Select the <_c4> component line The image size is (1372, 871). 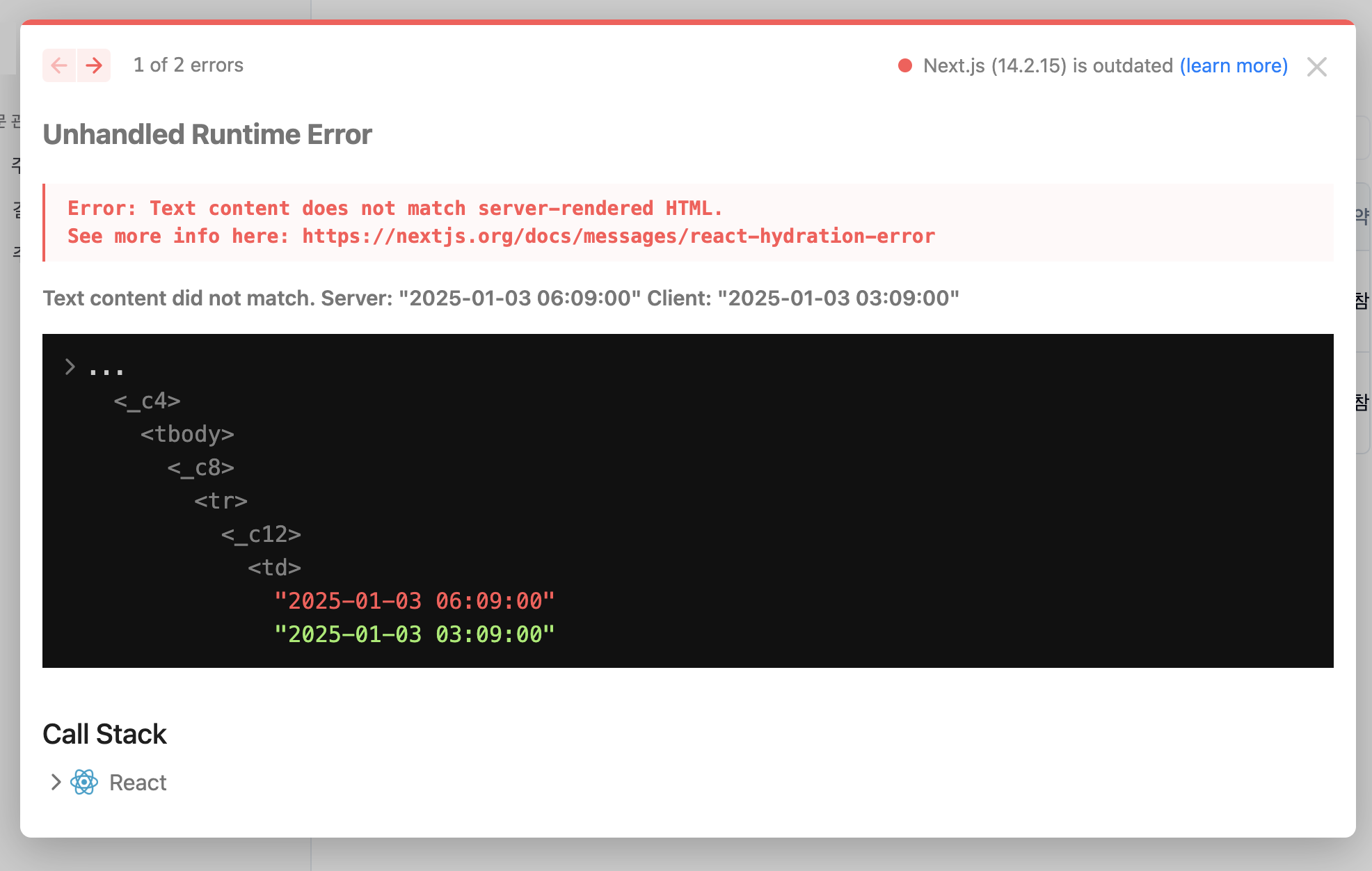pos(147,401)
